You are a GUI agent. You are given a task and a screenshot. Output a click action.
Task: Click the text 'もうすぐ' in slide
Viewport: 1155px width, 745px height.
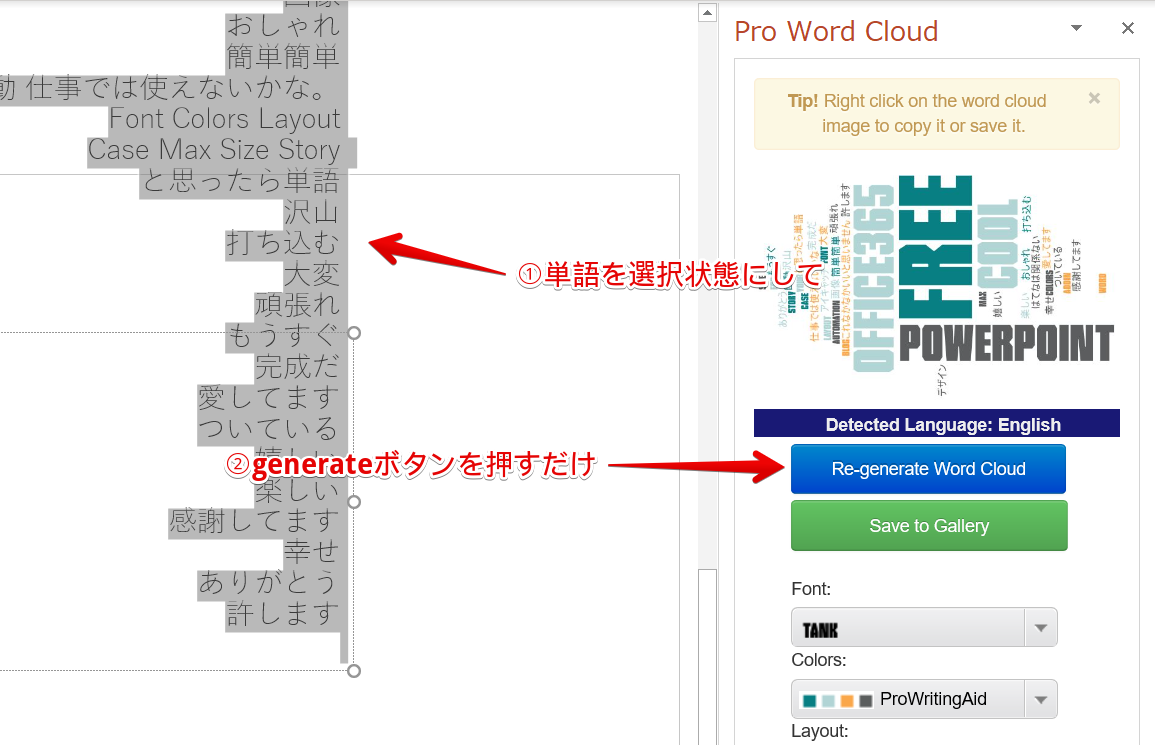click(x=282, y=335)
